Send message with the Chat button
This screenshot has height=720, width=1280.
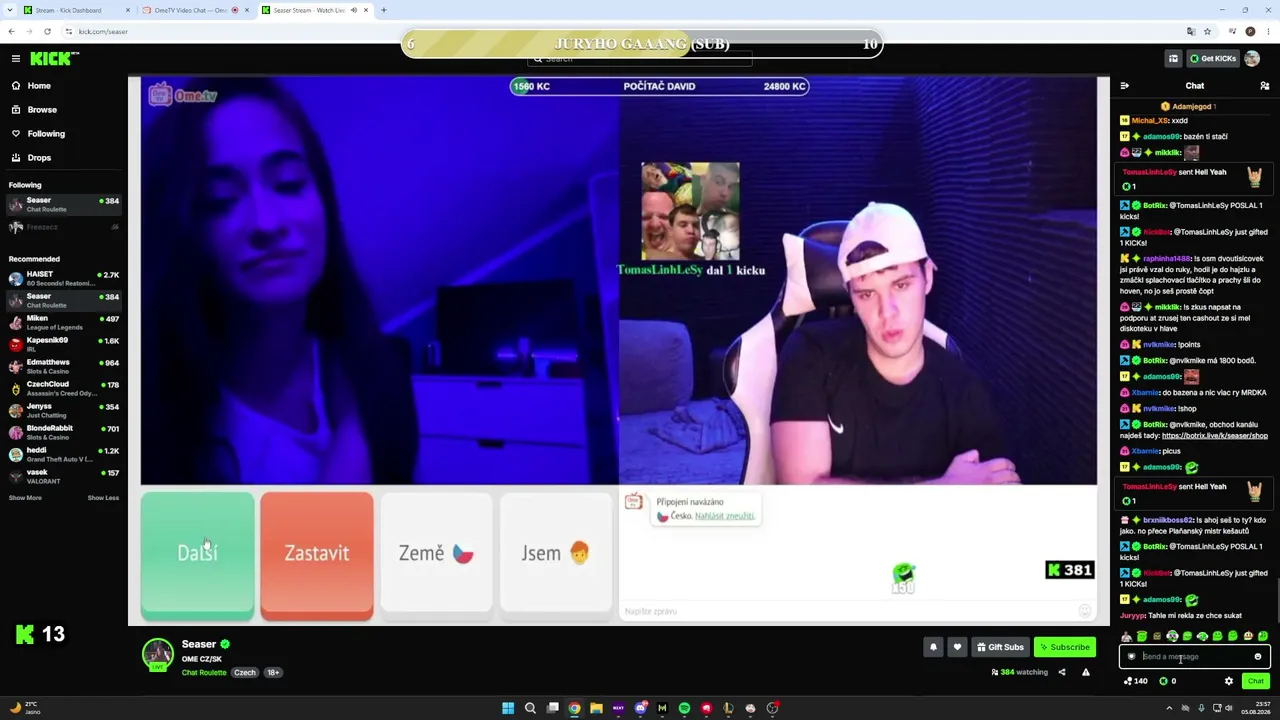pyautogui.click(x=1256, y=681)
